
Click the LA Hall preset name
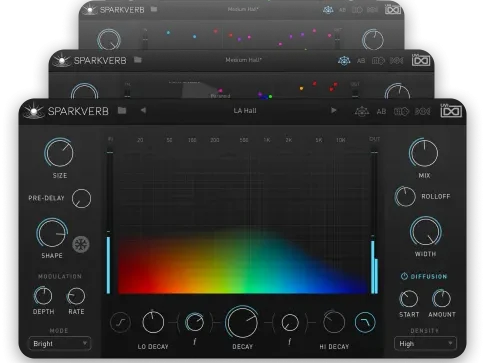(245, 111)
